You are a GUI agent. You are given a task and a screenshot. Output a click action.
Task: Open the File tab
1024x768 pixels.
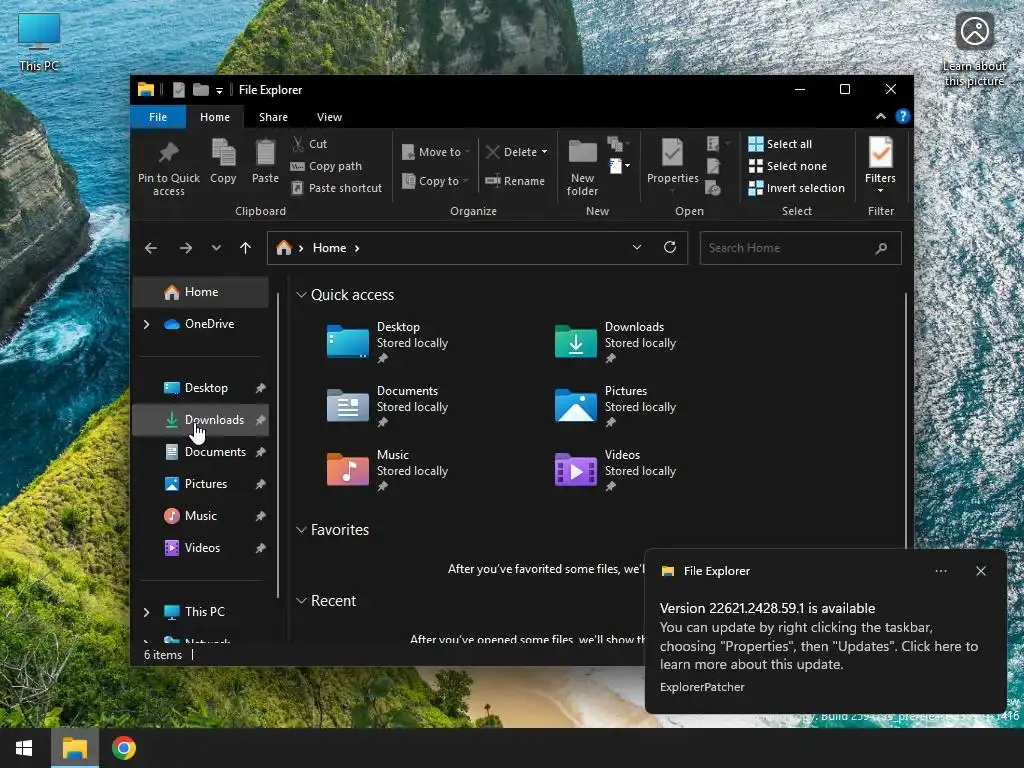[158, 117]
